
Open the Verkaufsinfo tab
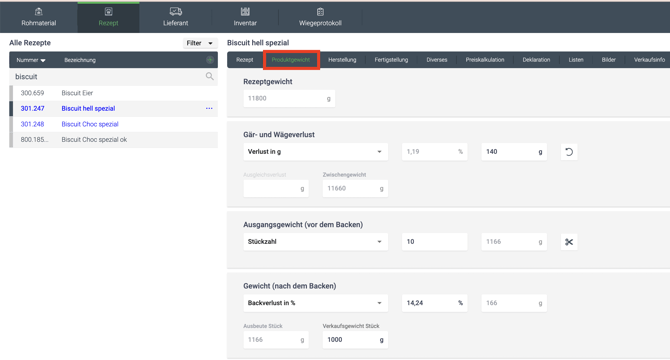(649, 60)
